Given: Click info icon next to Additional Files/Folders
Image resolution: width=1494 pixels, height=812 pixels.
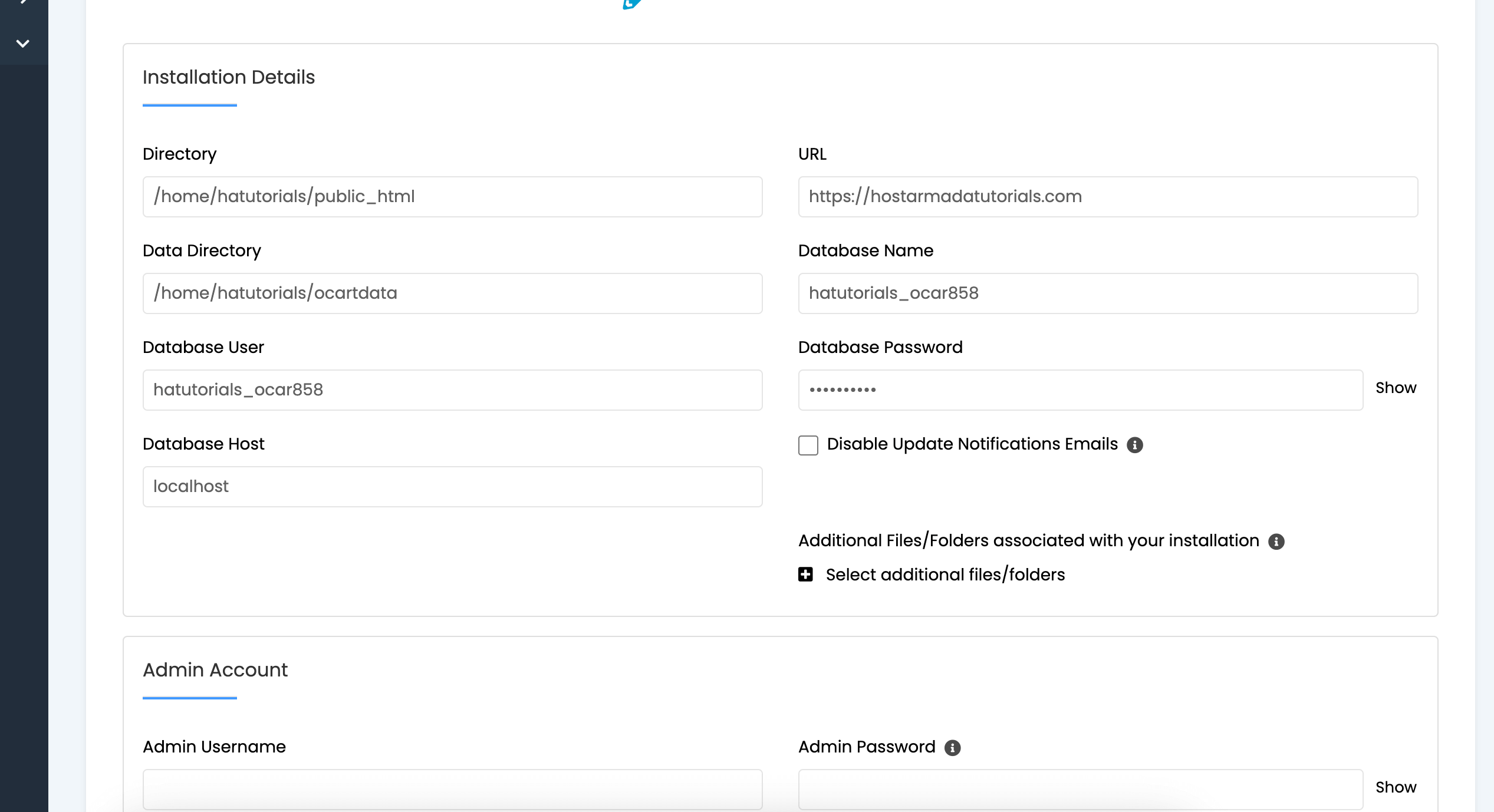Looking at the screenshot, I should [1276, 542].
